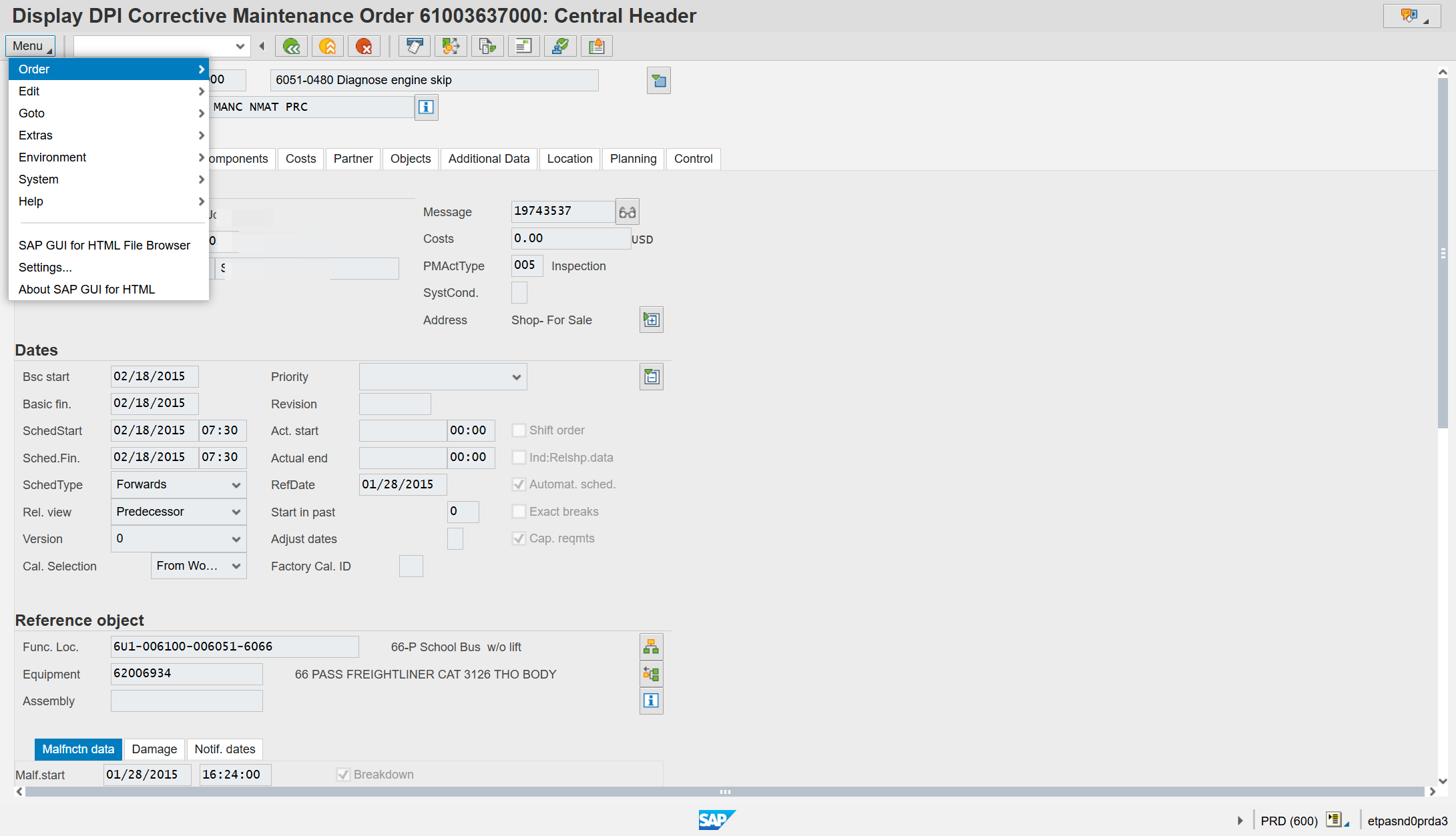Toggle the Breakdown checkbox
The width and height of the screenshot is (1456, 836).
pyautogui.click(x=343, y=775)
